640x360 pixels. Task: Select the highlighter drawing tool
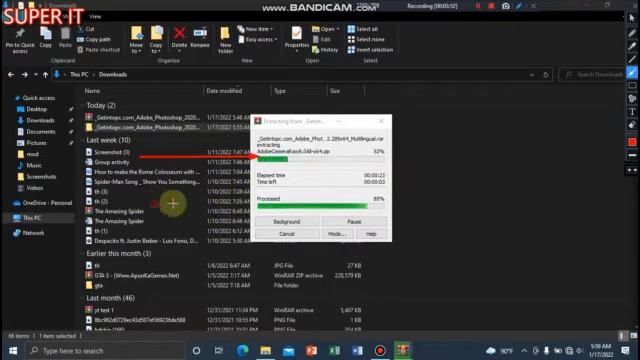click(632, 46)
